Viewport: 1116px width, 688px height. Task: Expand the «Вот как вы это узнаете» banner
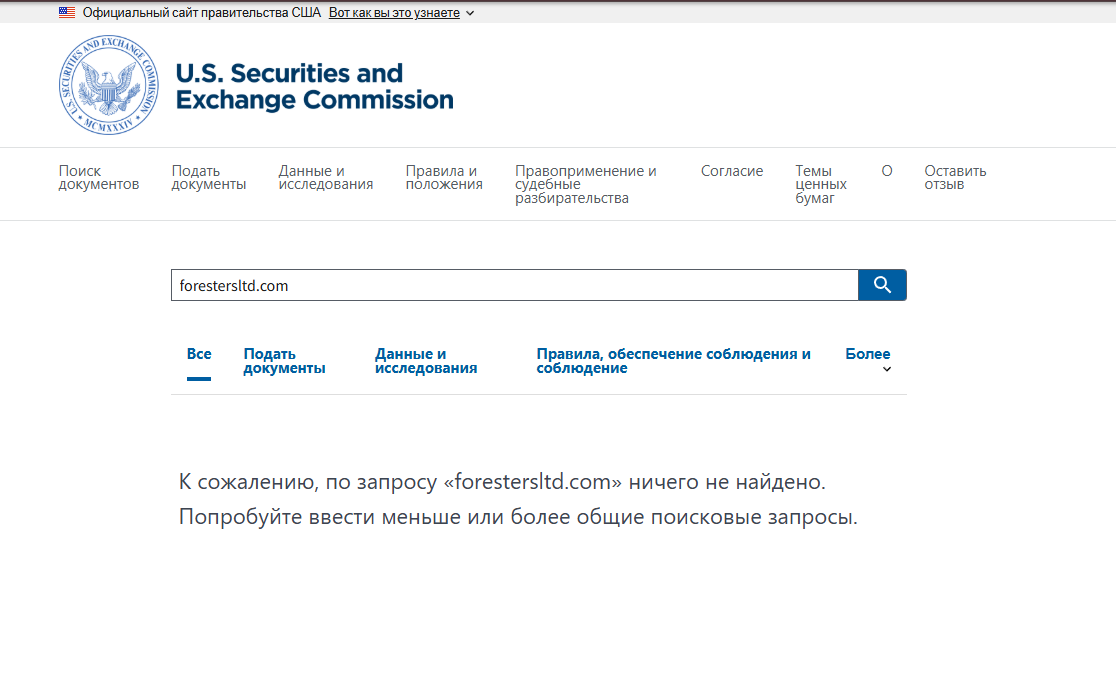pyautogui.click(x=401, y=13)
